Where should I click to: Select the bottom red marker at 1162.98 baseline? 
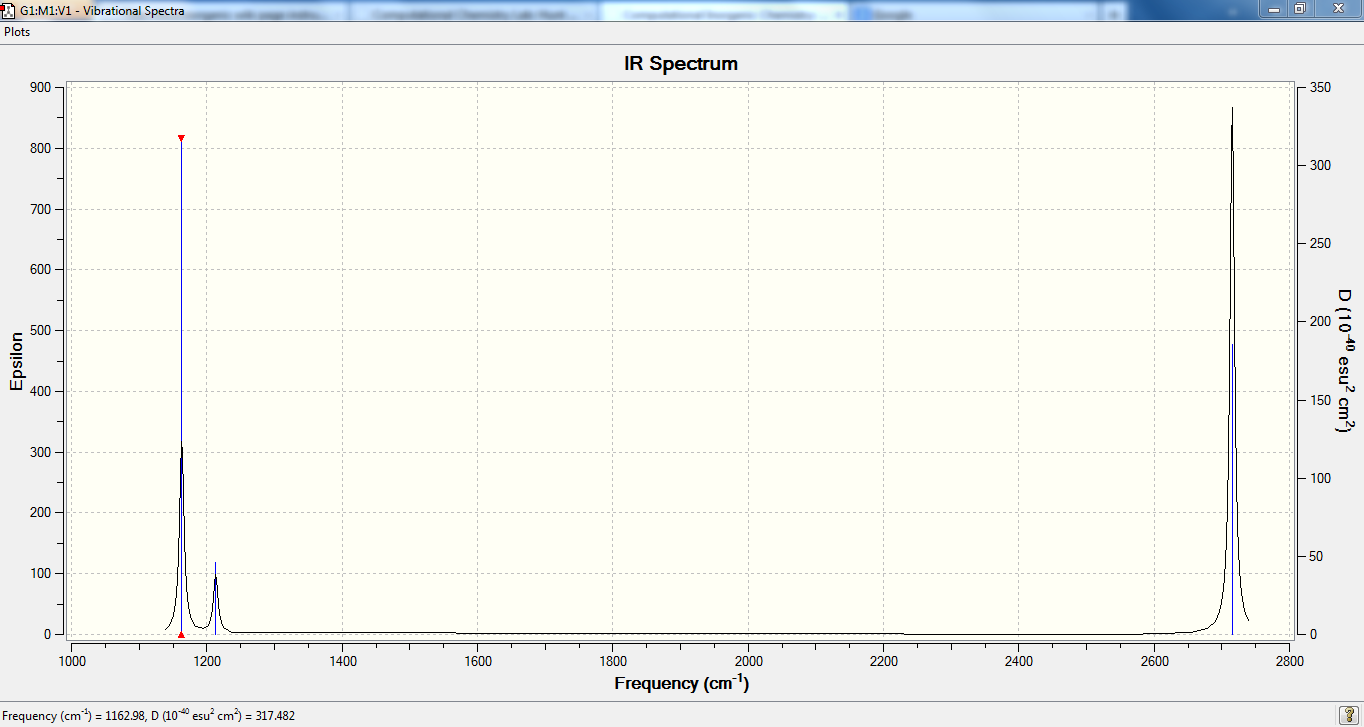181,634
